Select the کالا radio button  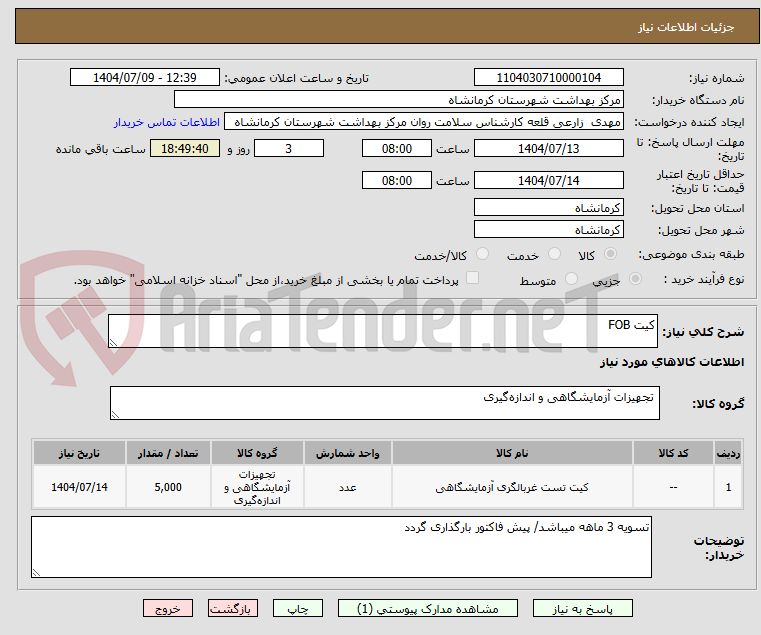coord(610,254)
